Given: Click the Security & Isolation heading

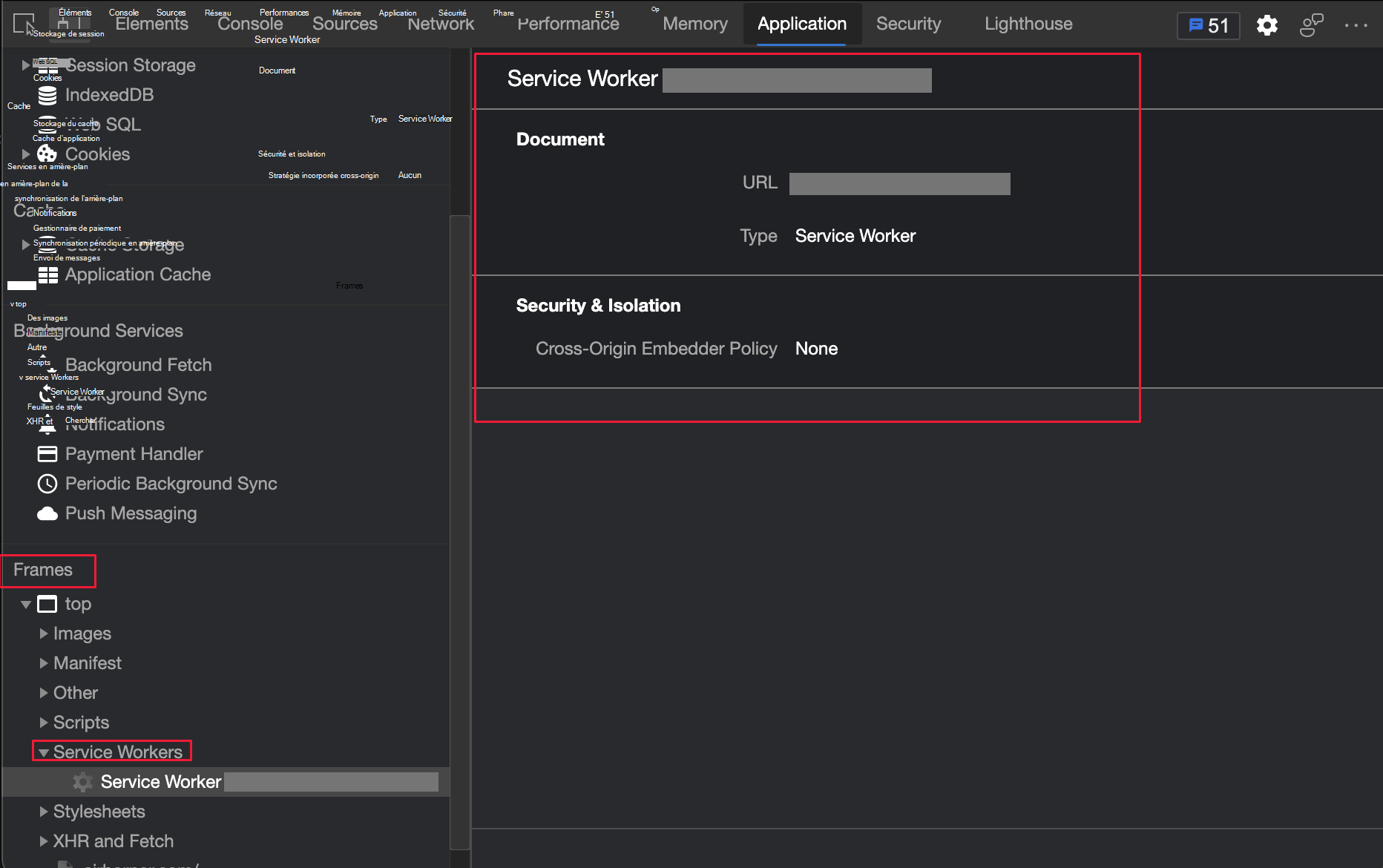Looking at the screenshot, I should click(598, 306).
